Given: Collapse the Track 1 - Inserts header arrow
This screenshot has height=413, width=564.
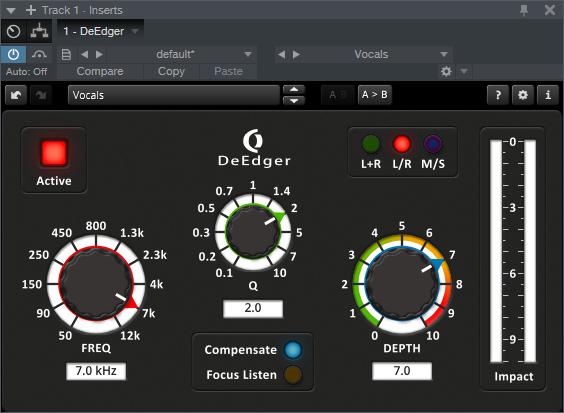Looking at the screenshot, I should [x=11, y=10].
